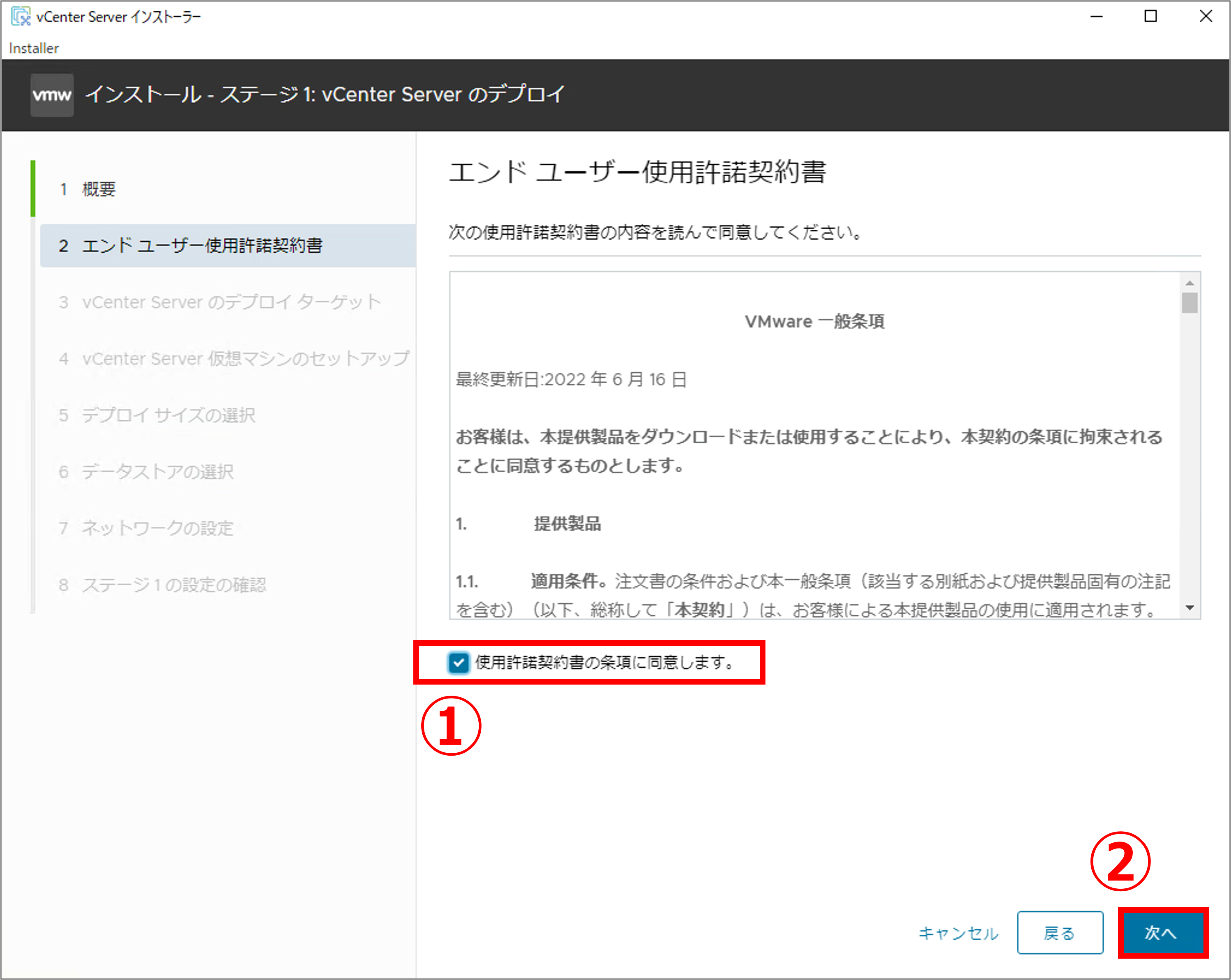1231x980 pixels.
Task: Maximize the installer window
Action: point(1151,16)
